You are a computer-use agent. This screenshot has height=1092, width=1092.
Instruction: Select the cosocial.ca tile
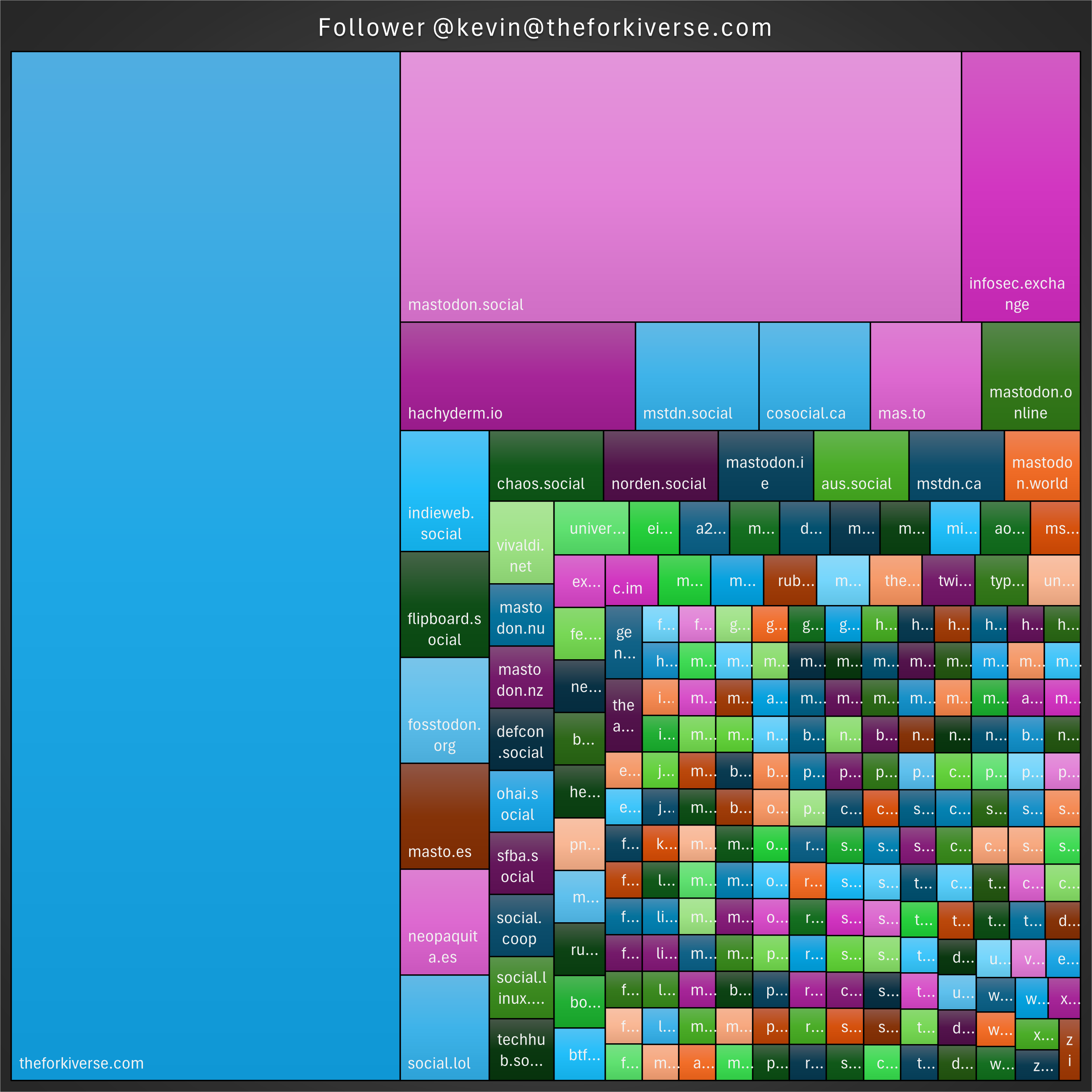click(814, 376)
